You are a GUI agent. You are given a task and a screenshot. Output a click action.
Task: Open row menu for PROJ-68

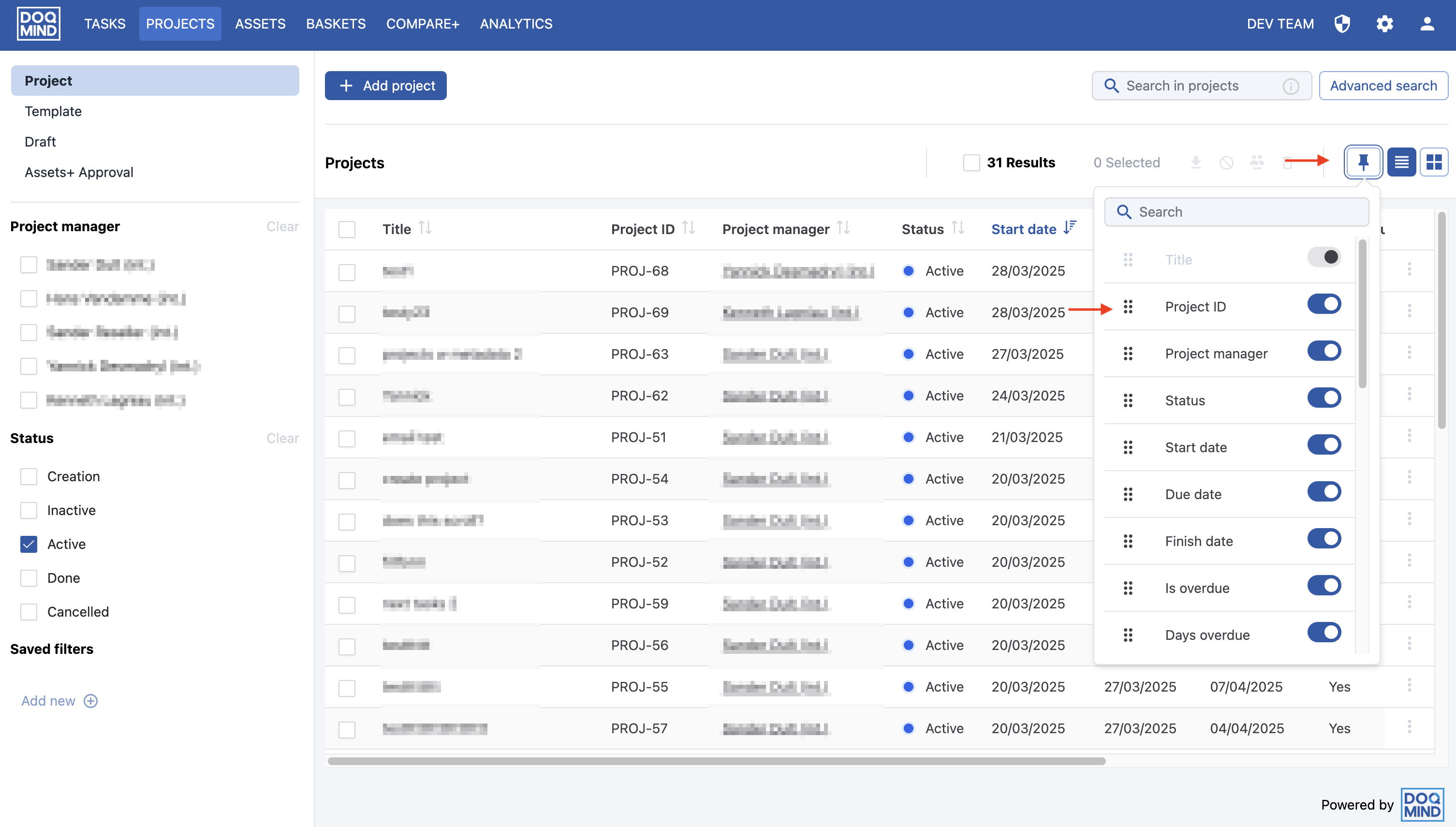1409,269
